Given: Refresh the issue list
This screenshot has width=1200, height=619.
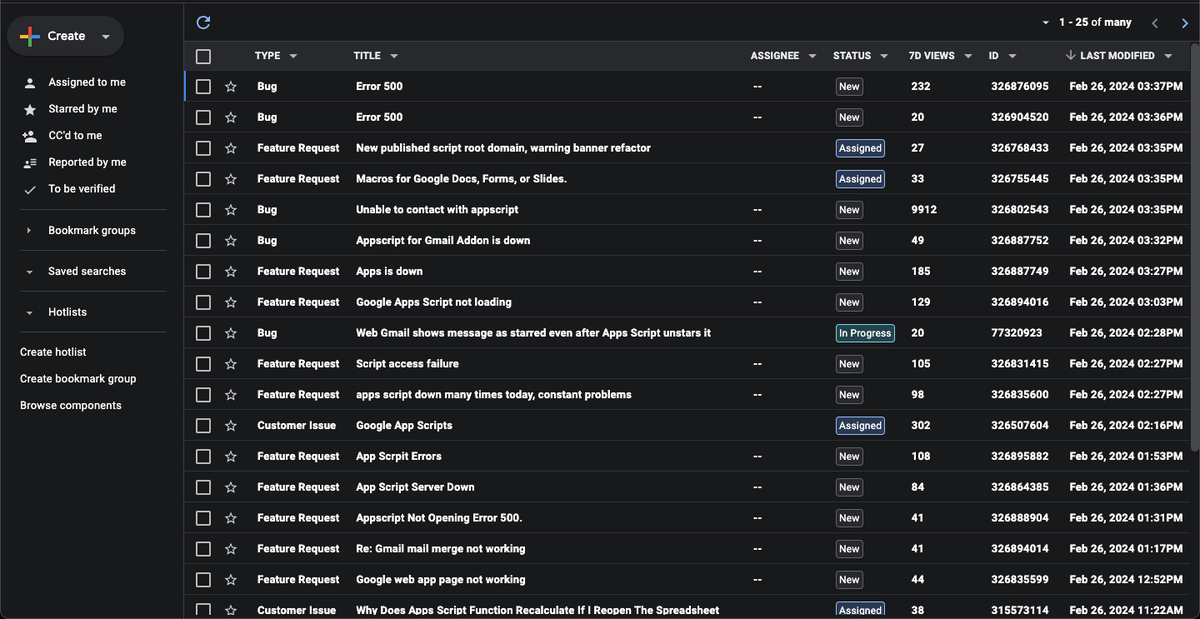Looking at the screenshot, I should [204, 22].
